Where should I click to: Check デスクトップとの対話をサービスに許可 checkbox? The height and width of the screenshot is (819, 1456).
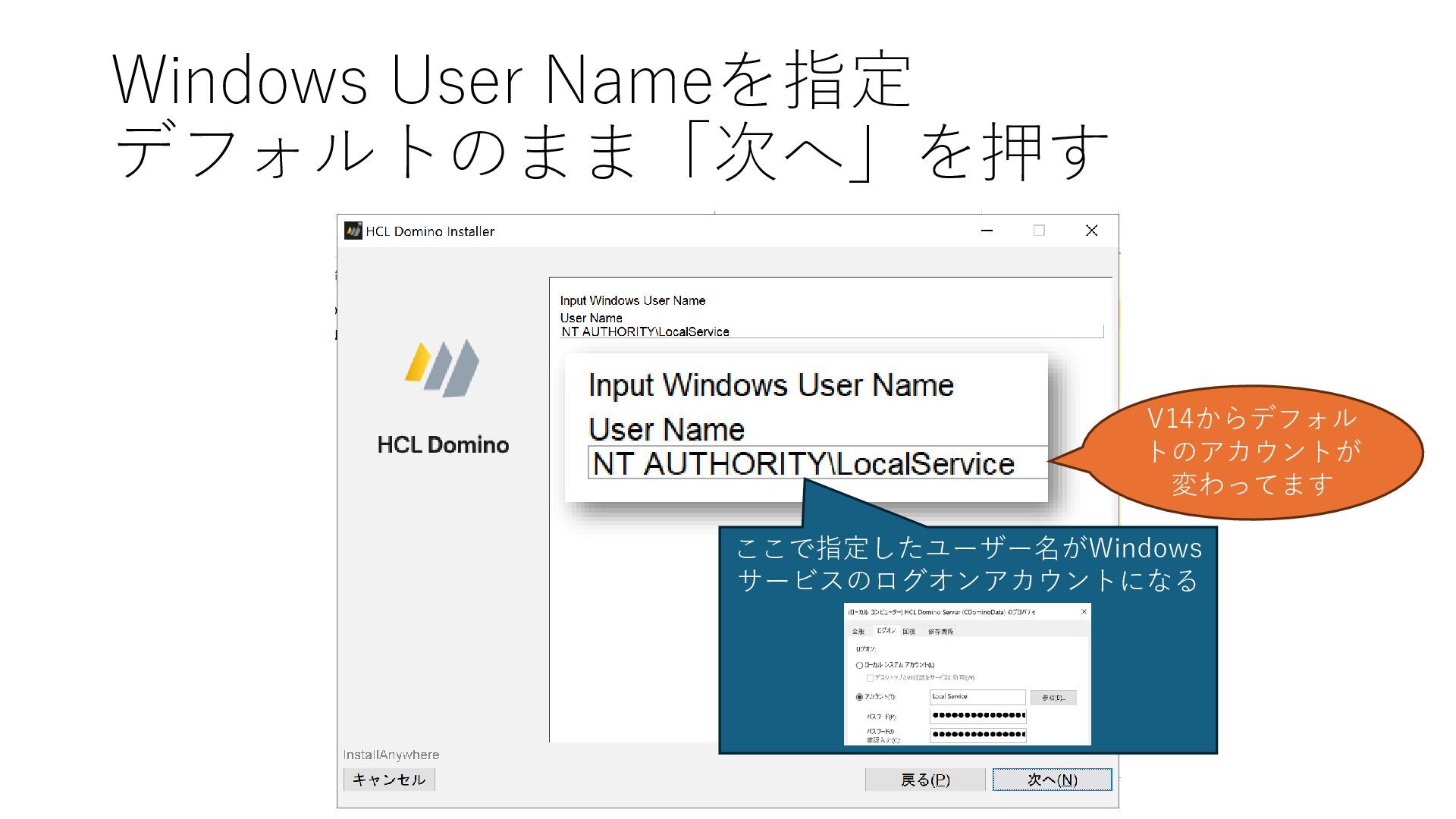pyautogui.click(x=870, y=678)
